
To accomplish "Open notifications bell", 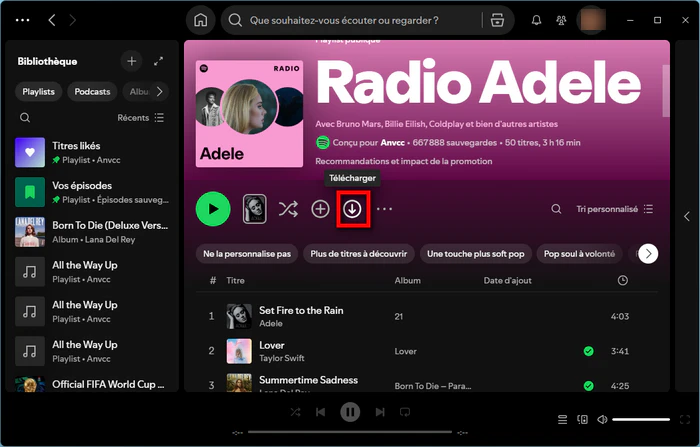I will click(537, 20).
